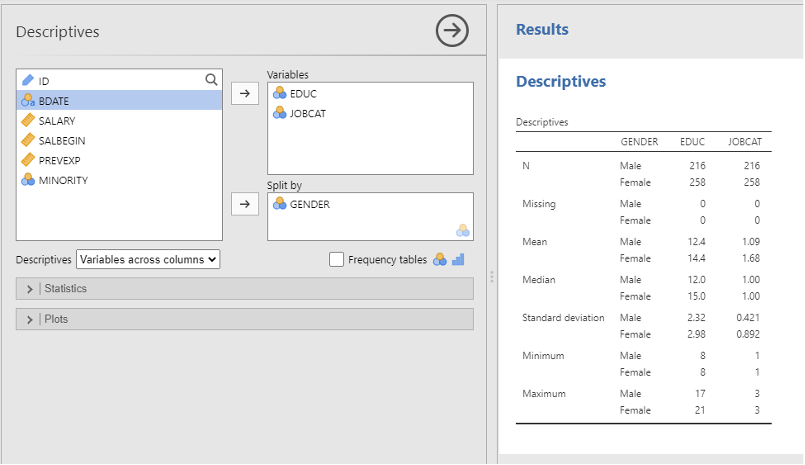Click the panel divider handle dots
The height and width of the screenshot is (465, 805).
(492, 277)
